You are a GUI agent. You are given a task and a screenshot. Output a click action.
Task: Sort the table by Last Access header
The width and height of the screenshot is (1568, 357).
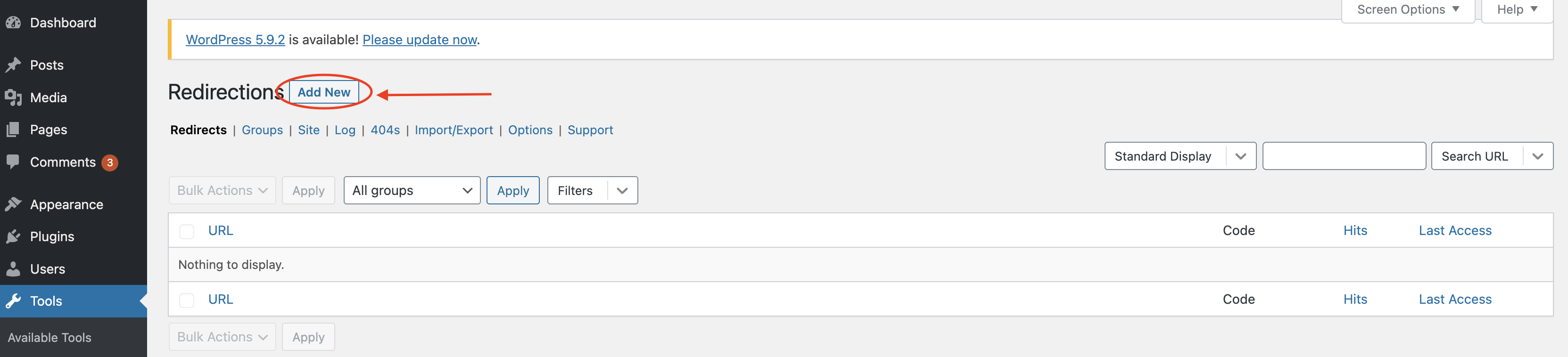tap(1455, 230)
